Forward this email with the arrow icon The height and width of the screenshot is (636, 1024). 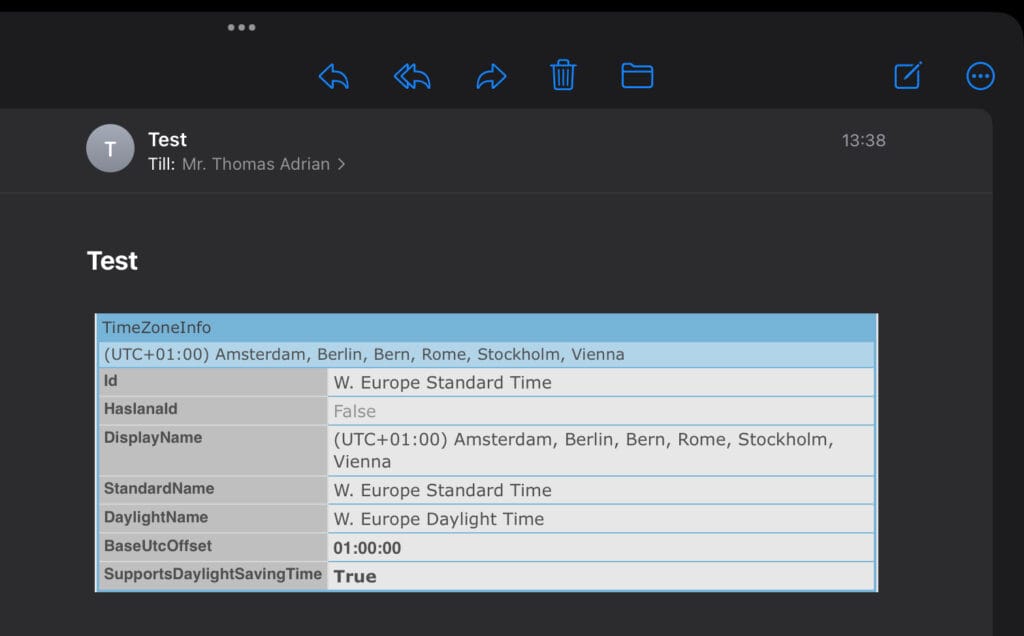(x=491, y=76)
